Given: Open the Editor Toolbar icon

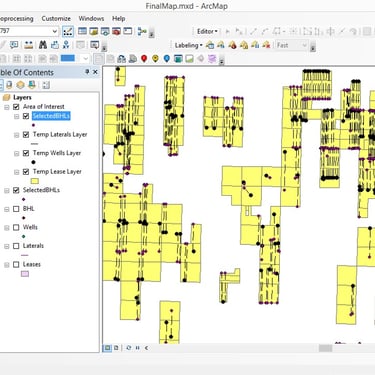Looking at the screenshot, I should pyautogui.click(x=68, y=31).
